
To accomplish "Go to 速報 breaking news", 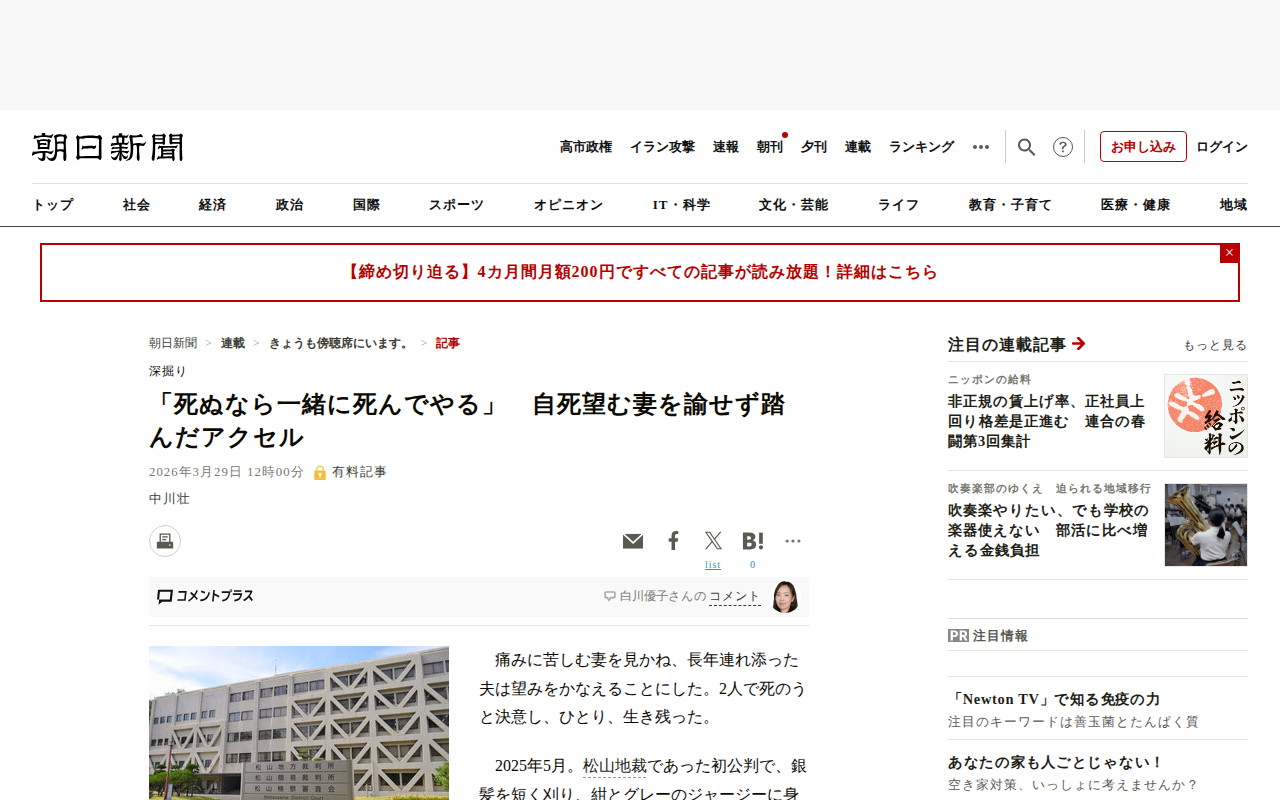I will pyautogui.click(x=726, y=147).
